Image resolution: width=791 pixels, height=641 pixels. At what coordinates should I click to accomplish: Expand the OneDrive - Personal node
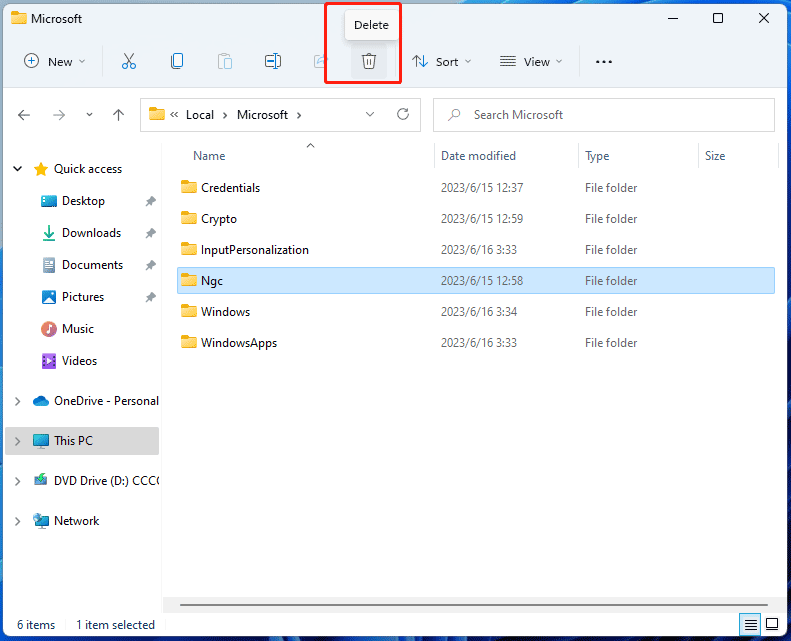pyautogui.click(x=18, y=401)
